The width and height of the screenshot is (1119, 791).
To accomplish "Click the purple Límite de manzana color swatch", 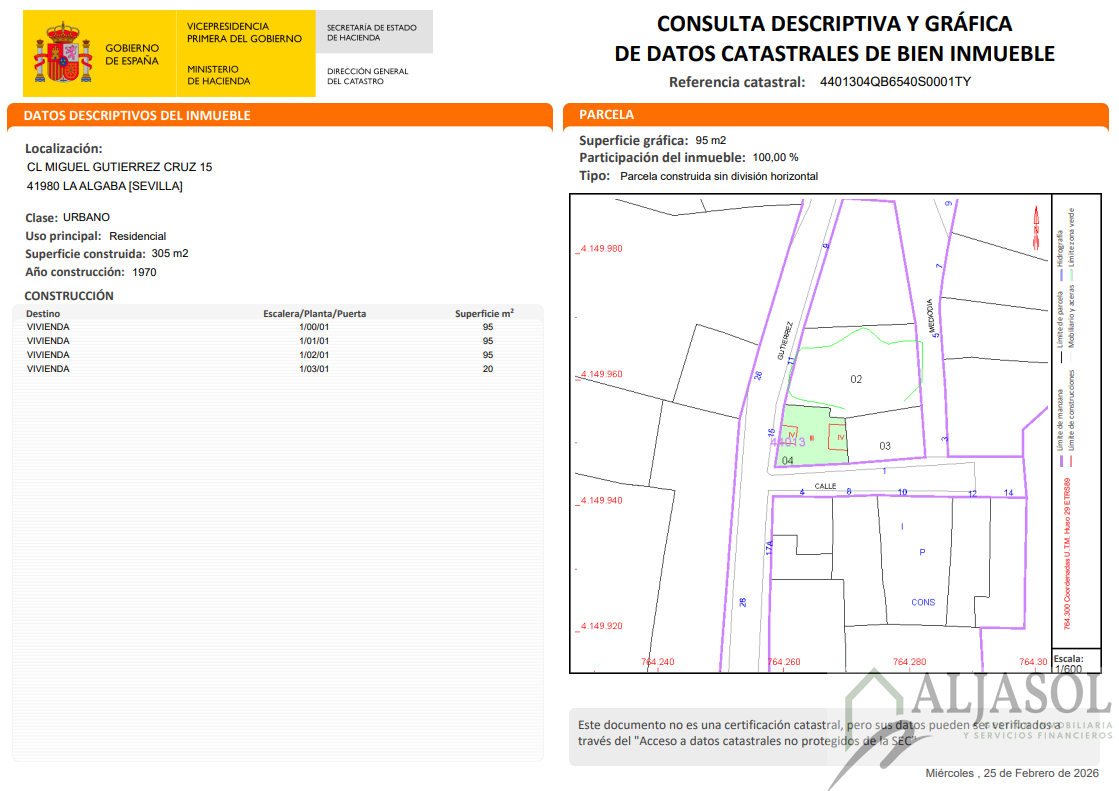I will coord(1061,461).
